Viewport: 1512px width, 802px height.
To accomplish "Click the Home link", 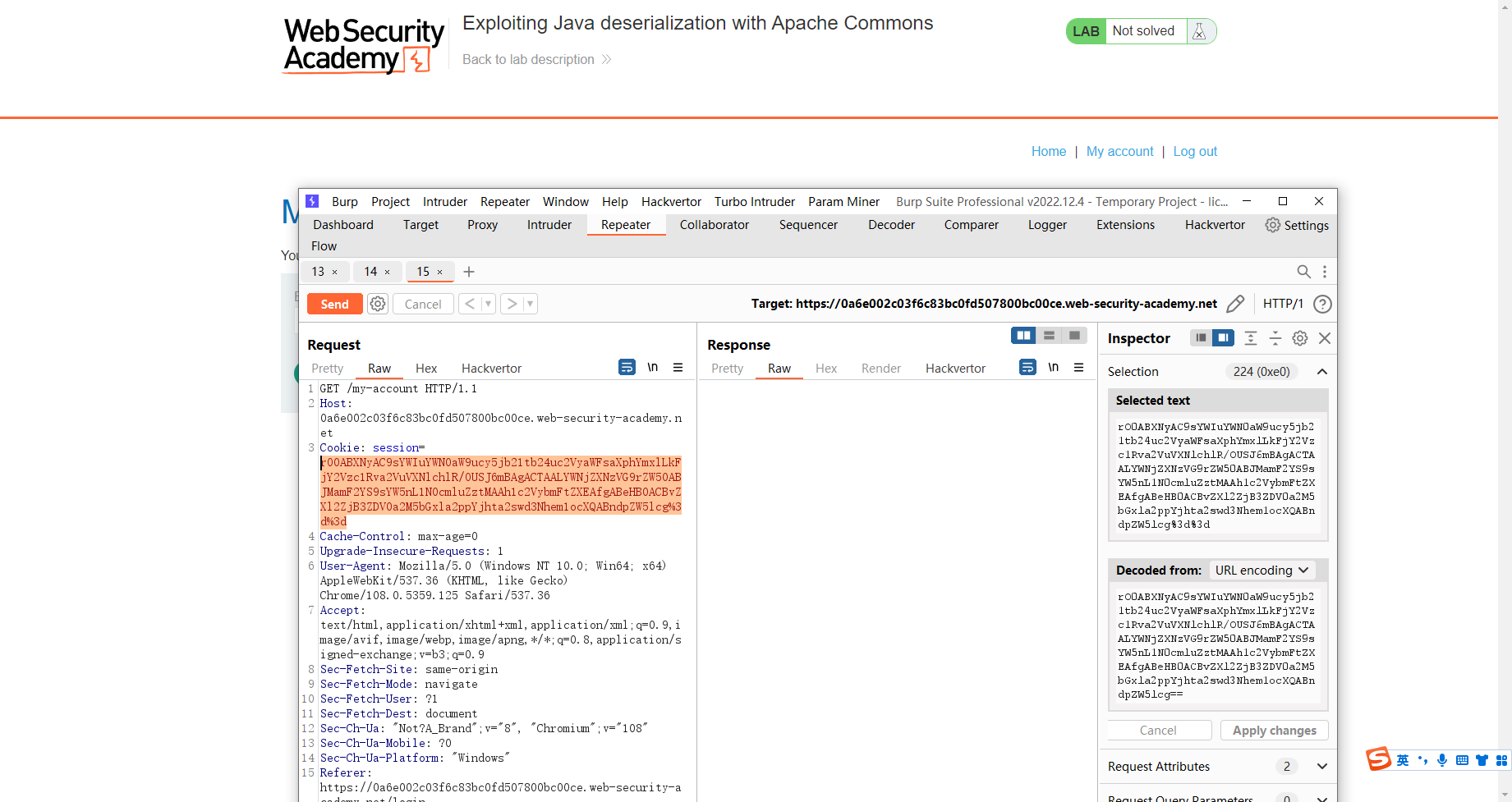I will click(1049, 151).
